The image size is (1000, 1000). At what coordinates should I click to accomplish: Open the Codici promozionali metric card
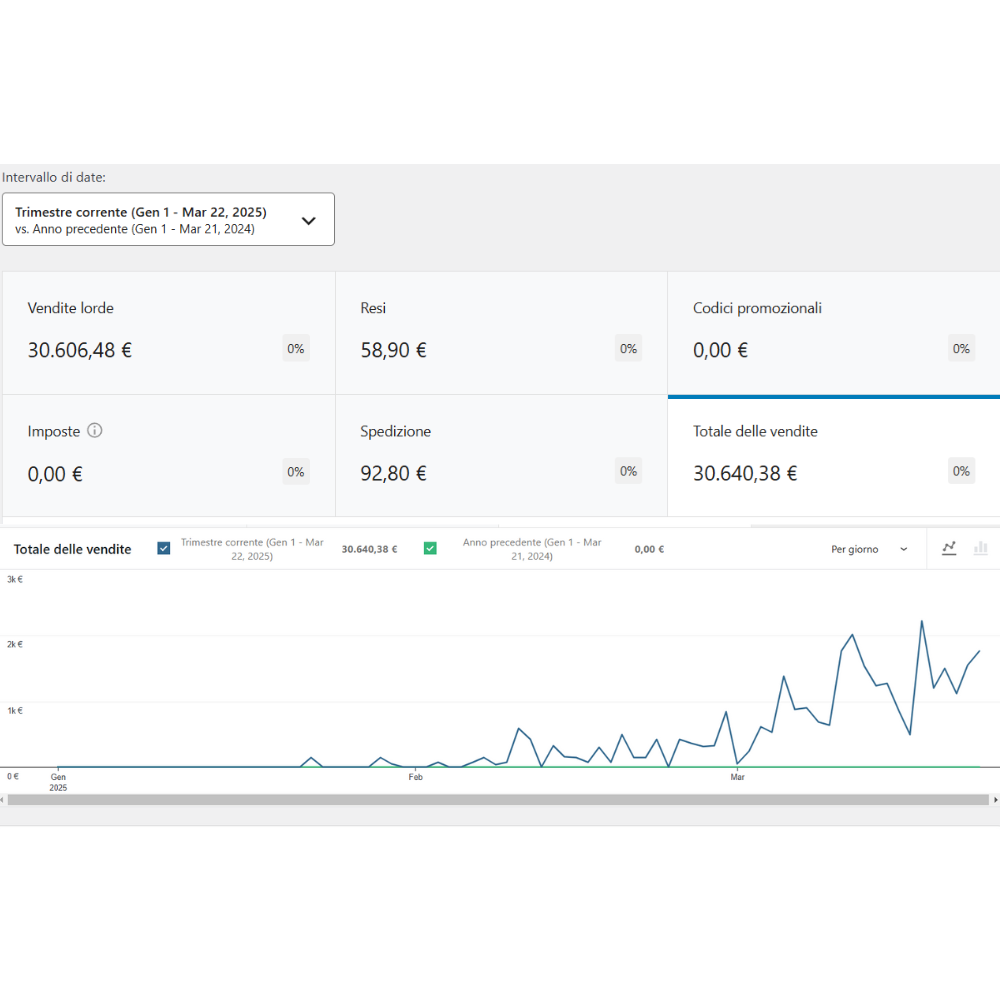833,332
